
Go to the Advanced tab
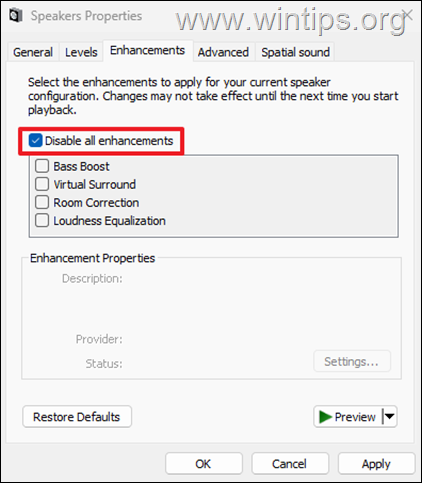click(223, 52)
